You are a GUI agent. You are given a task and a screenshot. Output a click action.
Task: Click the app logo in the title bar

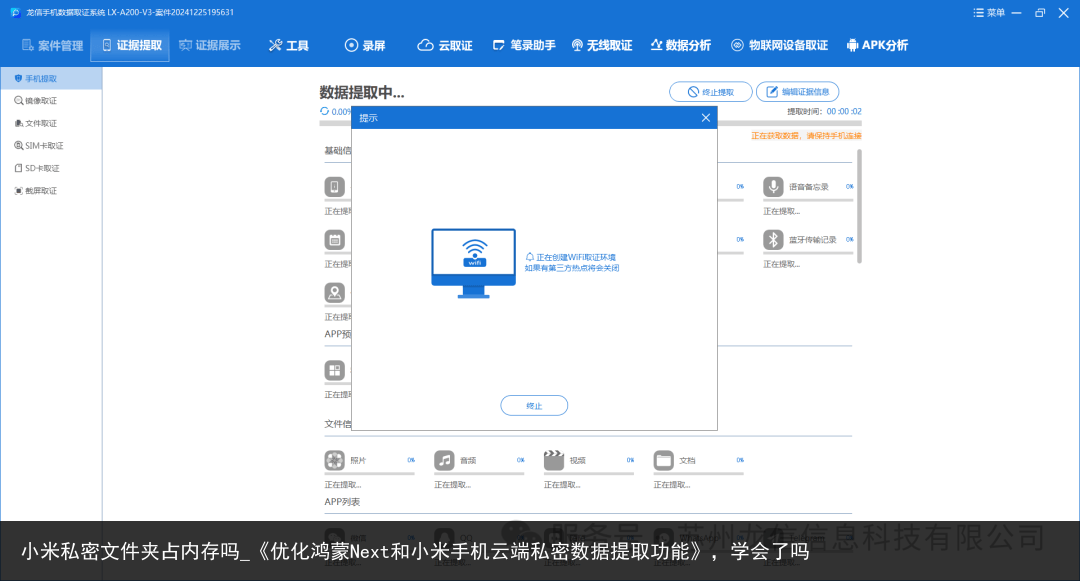point(14,12)
